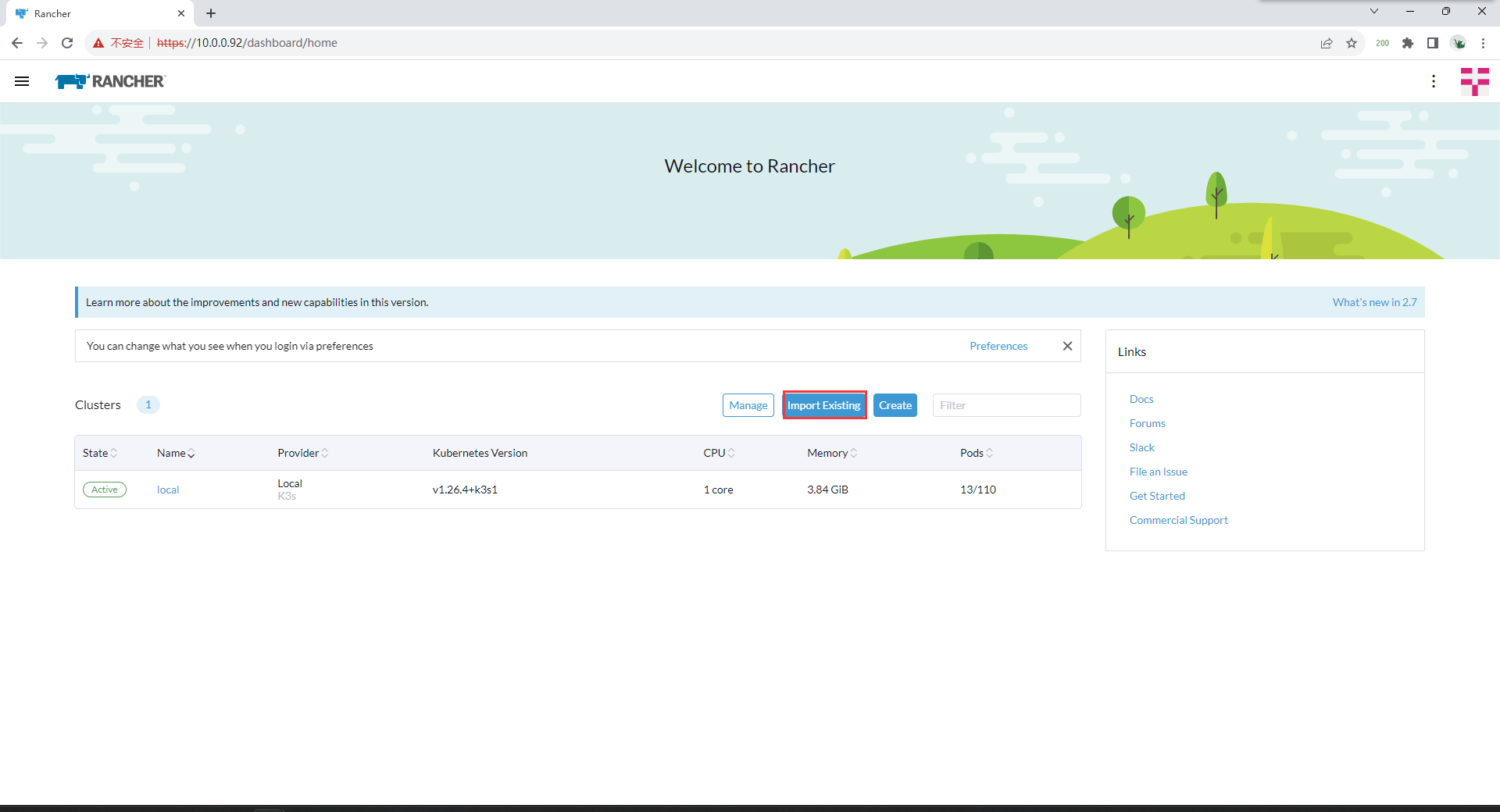Open the local cluster link
This screenshot has height=812, width=1500.
tap(168, 490)
